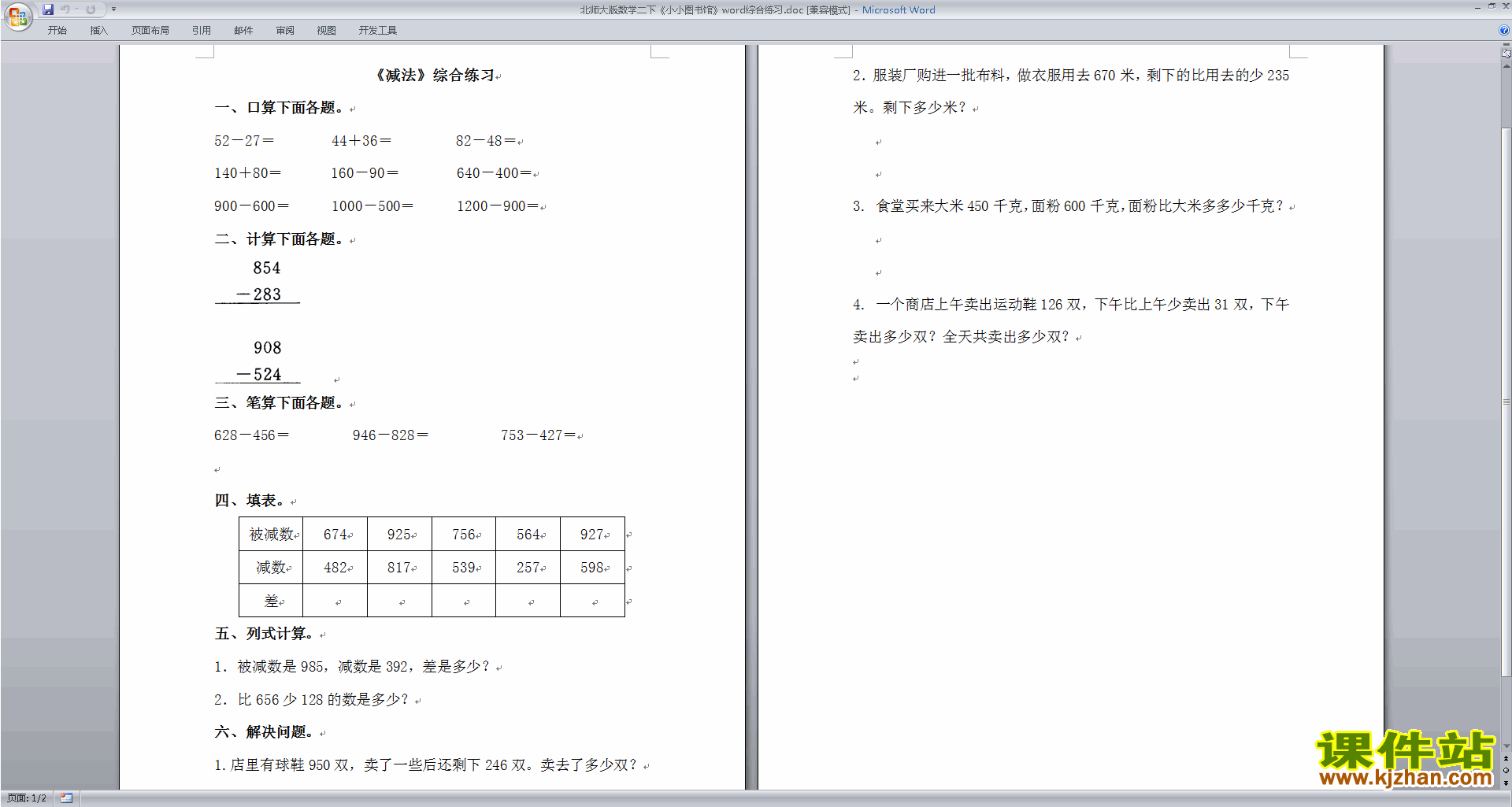Image resolution: width=1512 pixels, height=807 pixels.
Task: Click the Select Browse Object round button
Action: coord(1506,770)
